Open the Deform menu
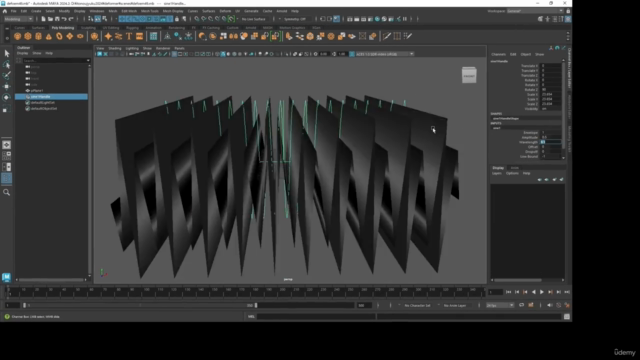Screen dimensions: 640x360 [225, 11]
